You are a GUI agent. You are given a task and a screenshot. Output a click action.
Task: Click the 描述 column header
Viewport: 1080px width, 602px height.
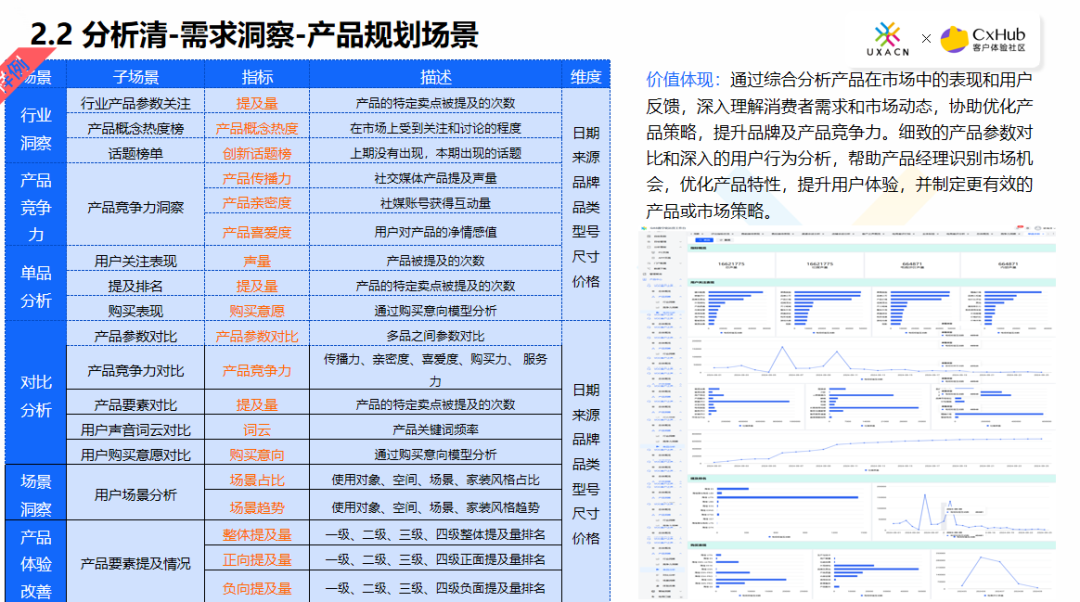coord(435,77)
